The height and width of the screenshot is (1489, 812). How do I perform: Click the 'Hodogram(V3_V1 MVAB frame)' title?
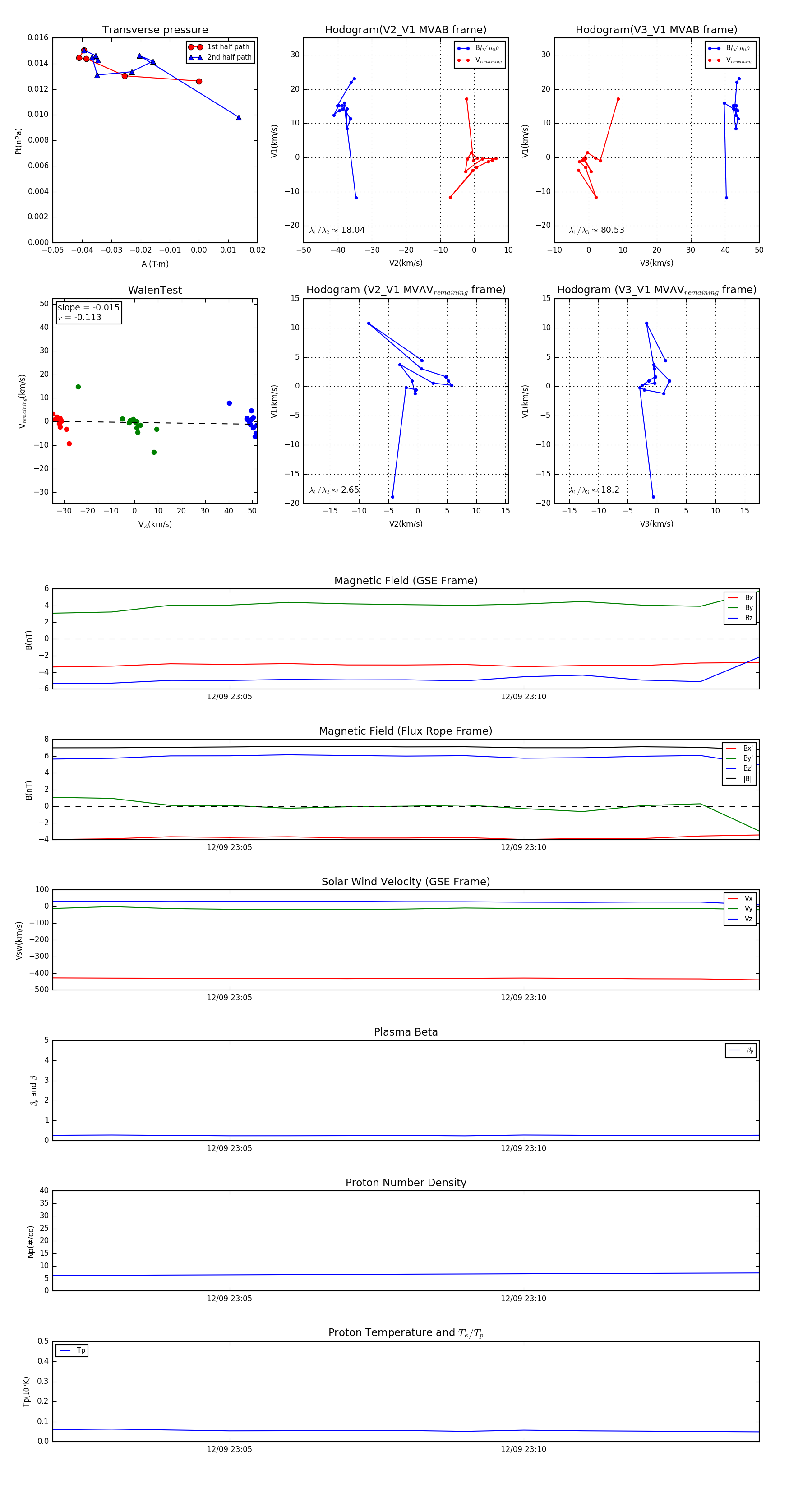point(656,30)
